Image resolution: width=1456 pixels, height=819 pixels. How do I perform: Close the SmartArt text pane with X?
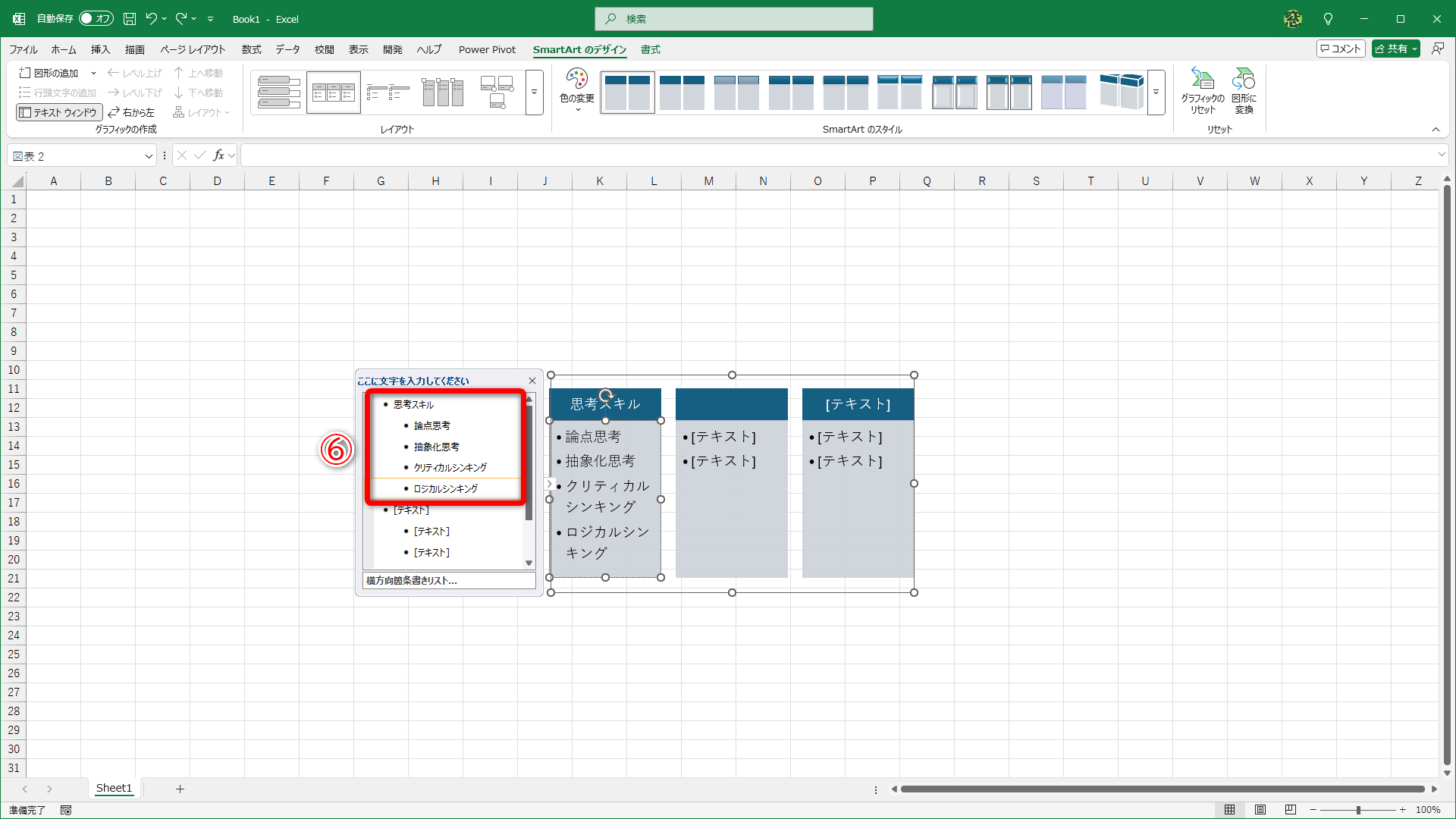[532, 381]
